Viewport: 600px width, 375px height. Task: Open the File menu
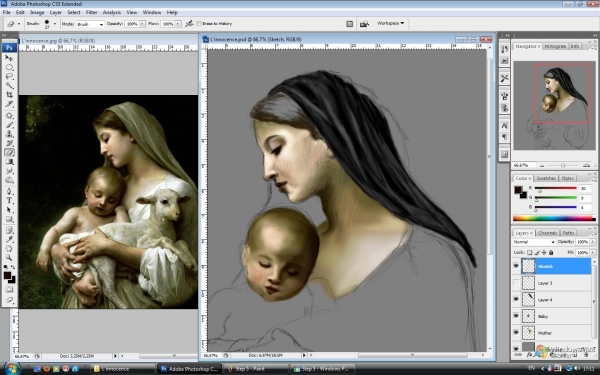coord(7,12)
